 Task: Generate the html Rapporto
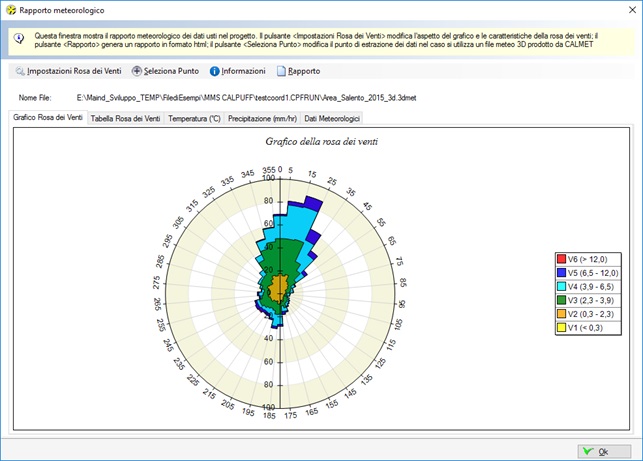click(299, 71)
